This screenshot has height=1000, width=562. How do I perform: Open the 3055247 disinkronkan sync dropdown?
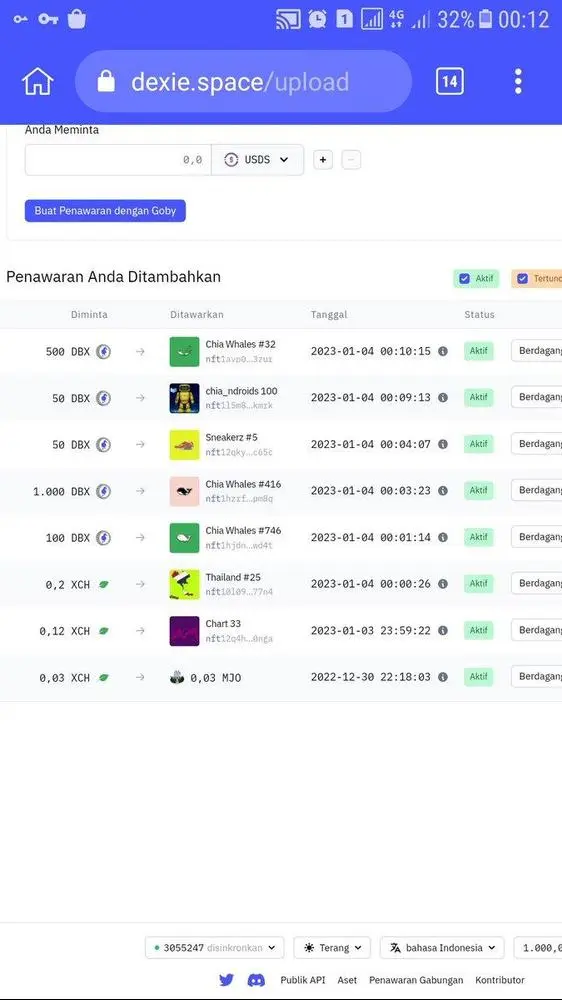pos(214,948)
